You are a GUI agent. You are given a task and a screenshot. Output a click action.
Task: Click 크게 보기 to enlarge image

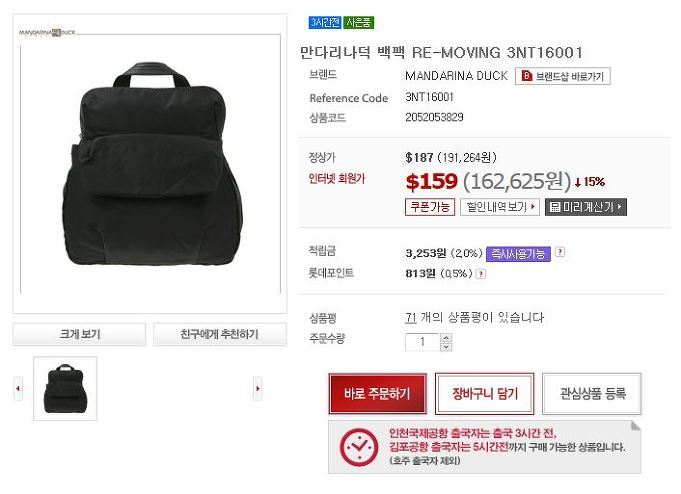pyautogui.click(x=79, y=334)
